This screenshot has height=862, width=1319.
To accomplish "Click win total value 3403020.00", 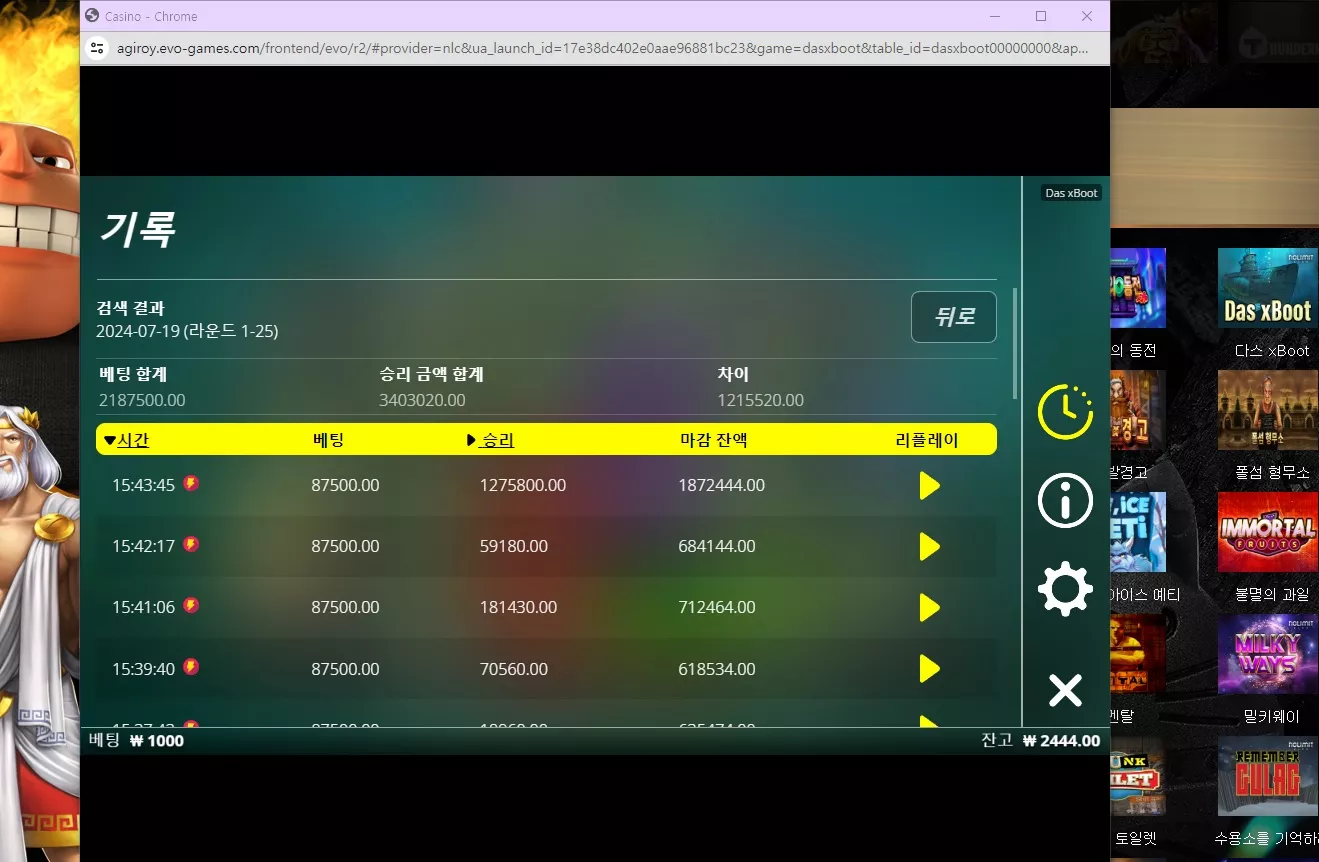I will [422, 401].
